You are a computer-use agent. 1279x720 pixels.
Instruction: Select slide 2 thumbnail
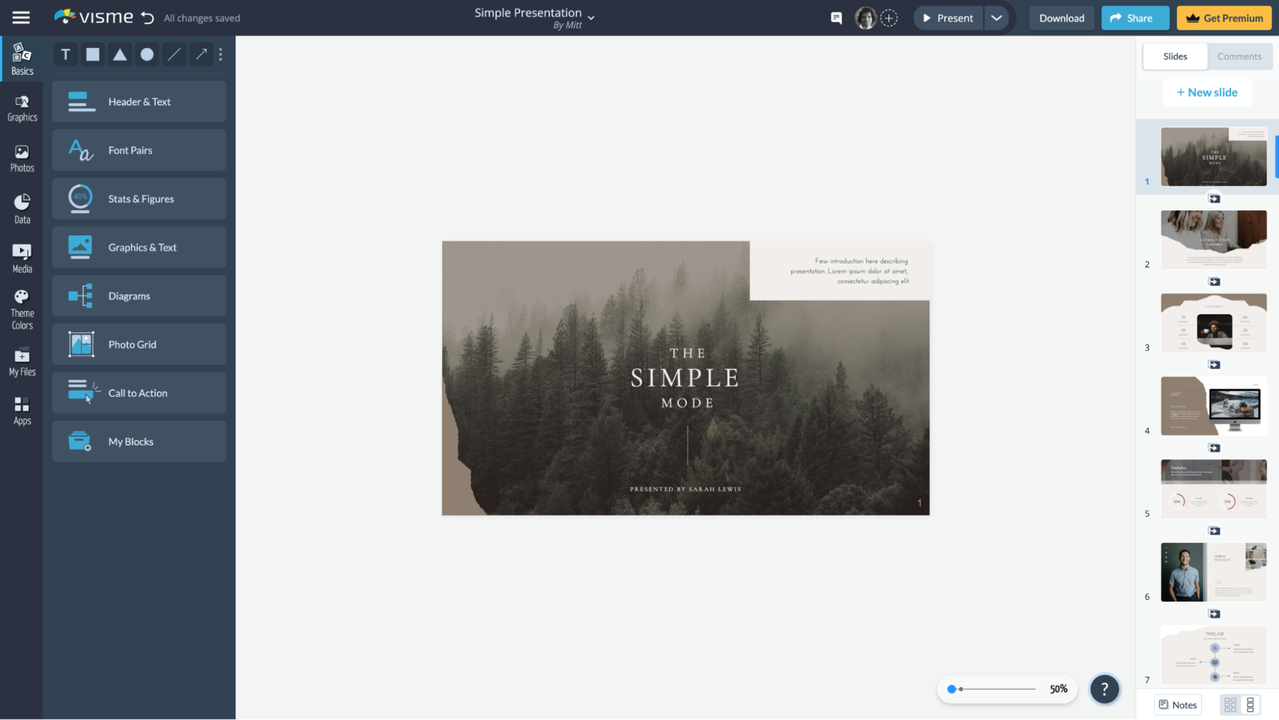click(x=1214, y=239)
